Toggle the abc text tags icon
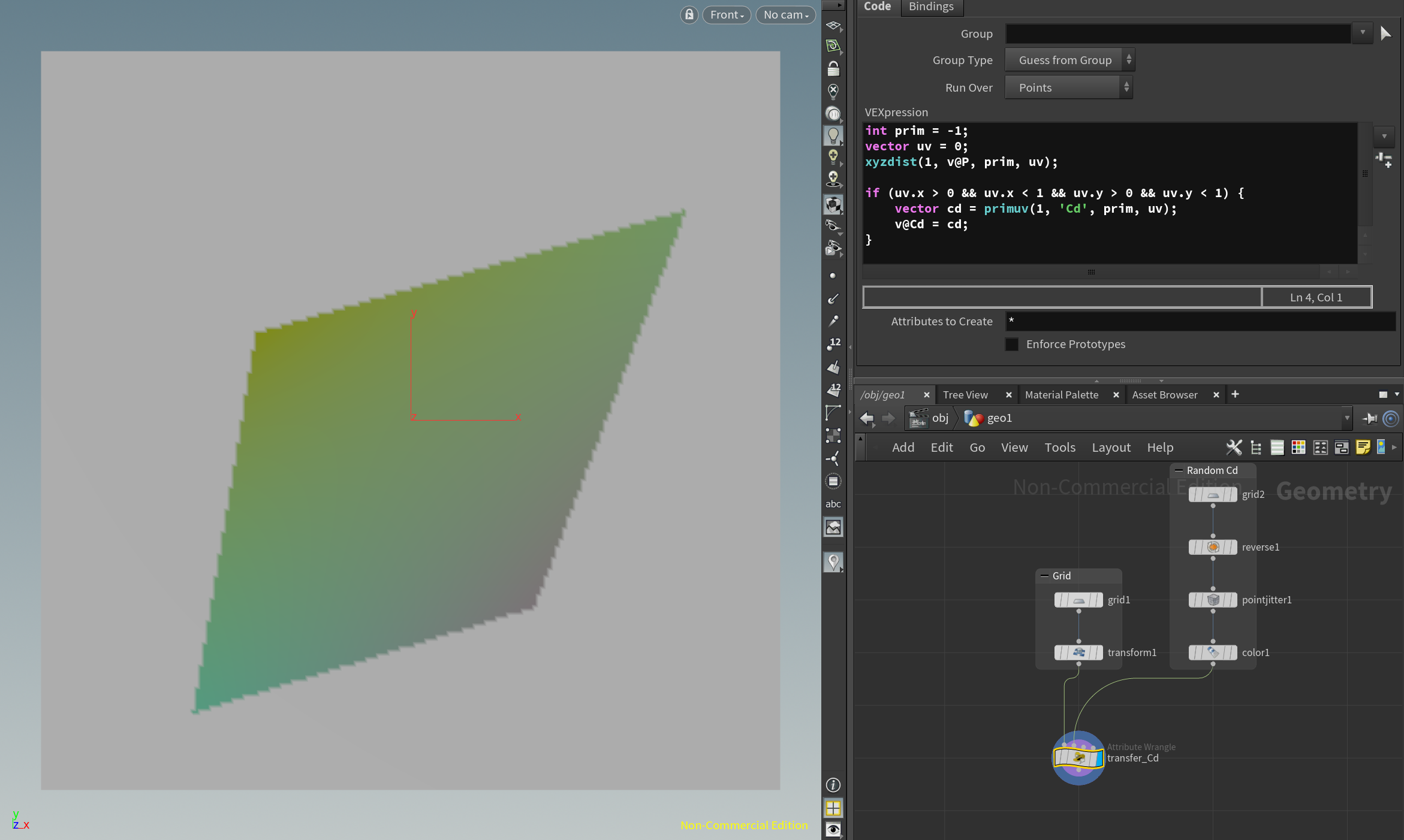Screen dimensions: 1404x840 [x=833, y=504]
